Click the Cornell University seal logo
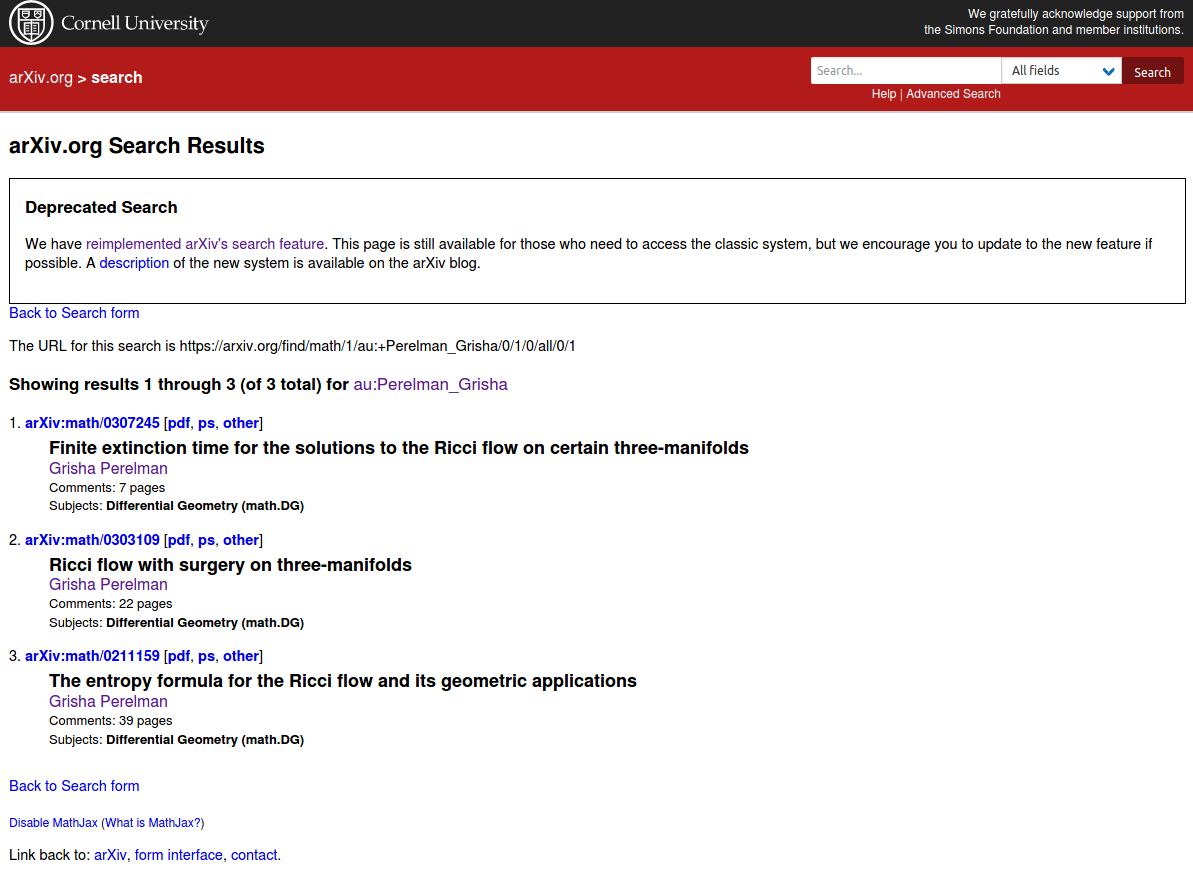This screenshot has width=1193, height=879. 31,23
